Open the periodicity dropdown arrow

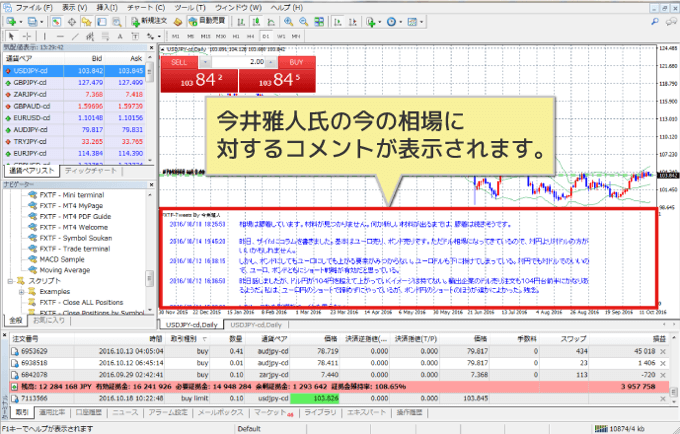pyautogui.click(x=401, y=22)
